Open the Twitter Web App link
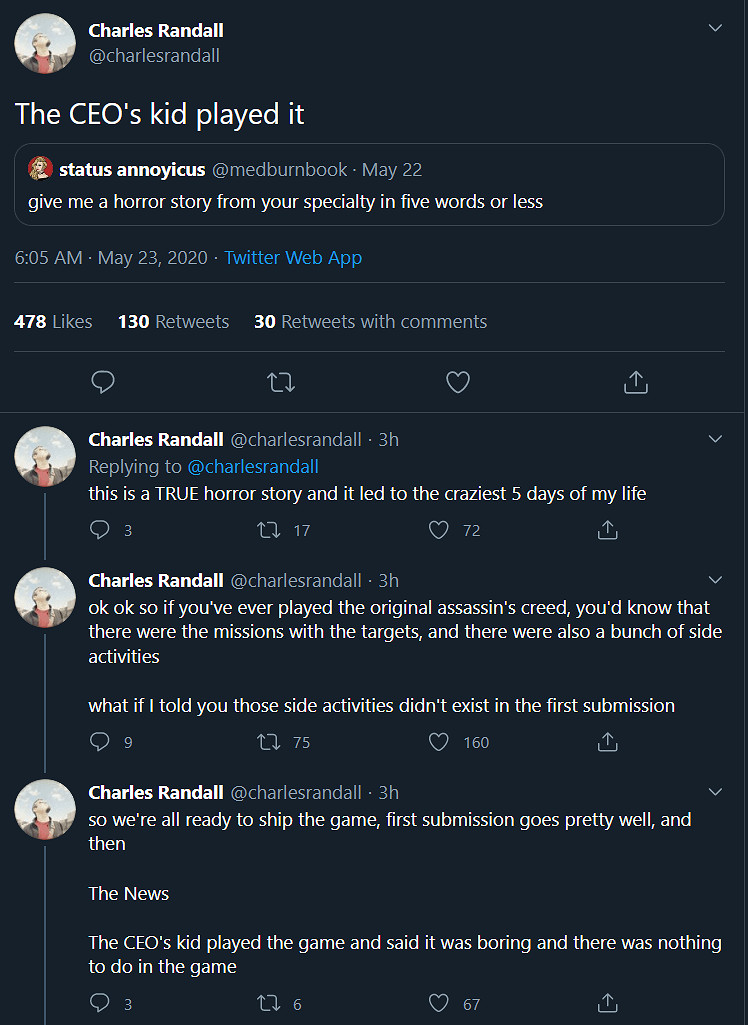The width and height of the screenshot is (748, 1025). pyautogui.click(x=293, y=258)
